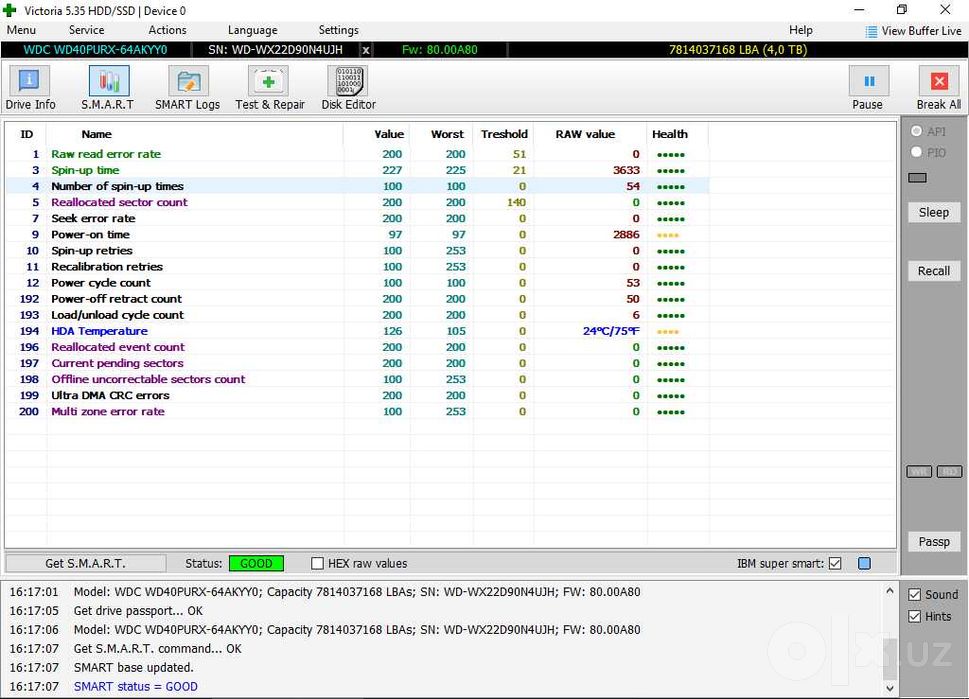Open the Drive Info panel
969x699 pixels.
pyautogui.click(x=30, y=89)
